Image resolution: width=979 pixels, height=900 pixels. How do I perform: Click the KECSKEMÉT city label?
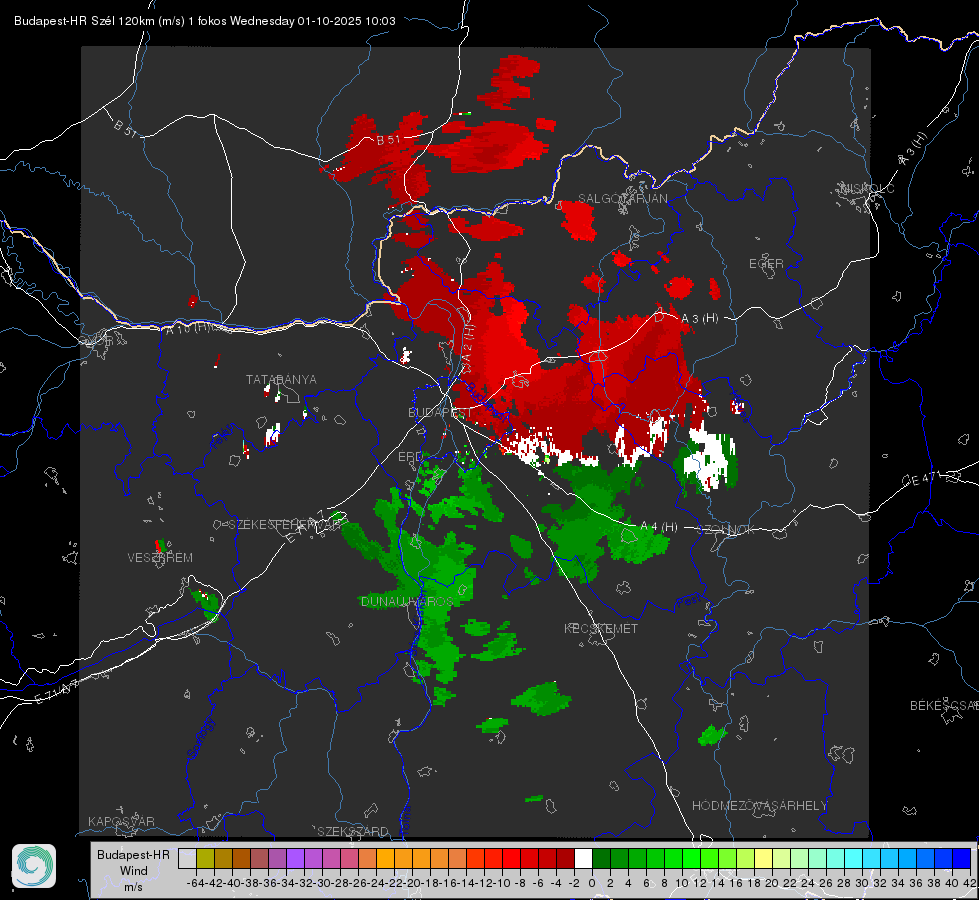[x=601, y=628]
